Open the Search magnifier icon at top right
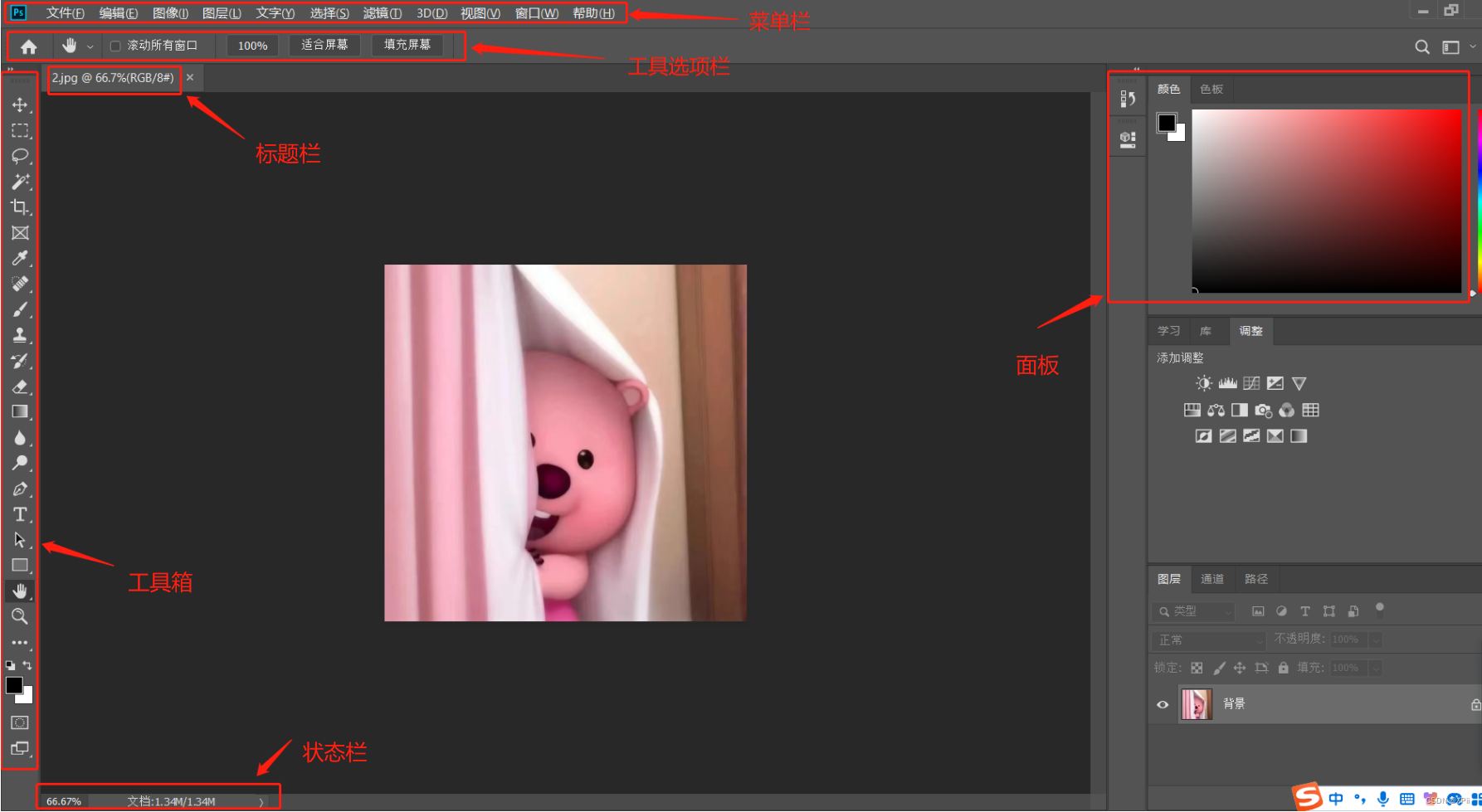 tap(1422, 47)
